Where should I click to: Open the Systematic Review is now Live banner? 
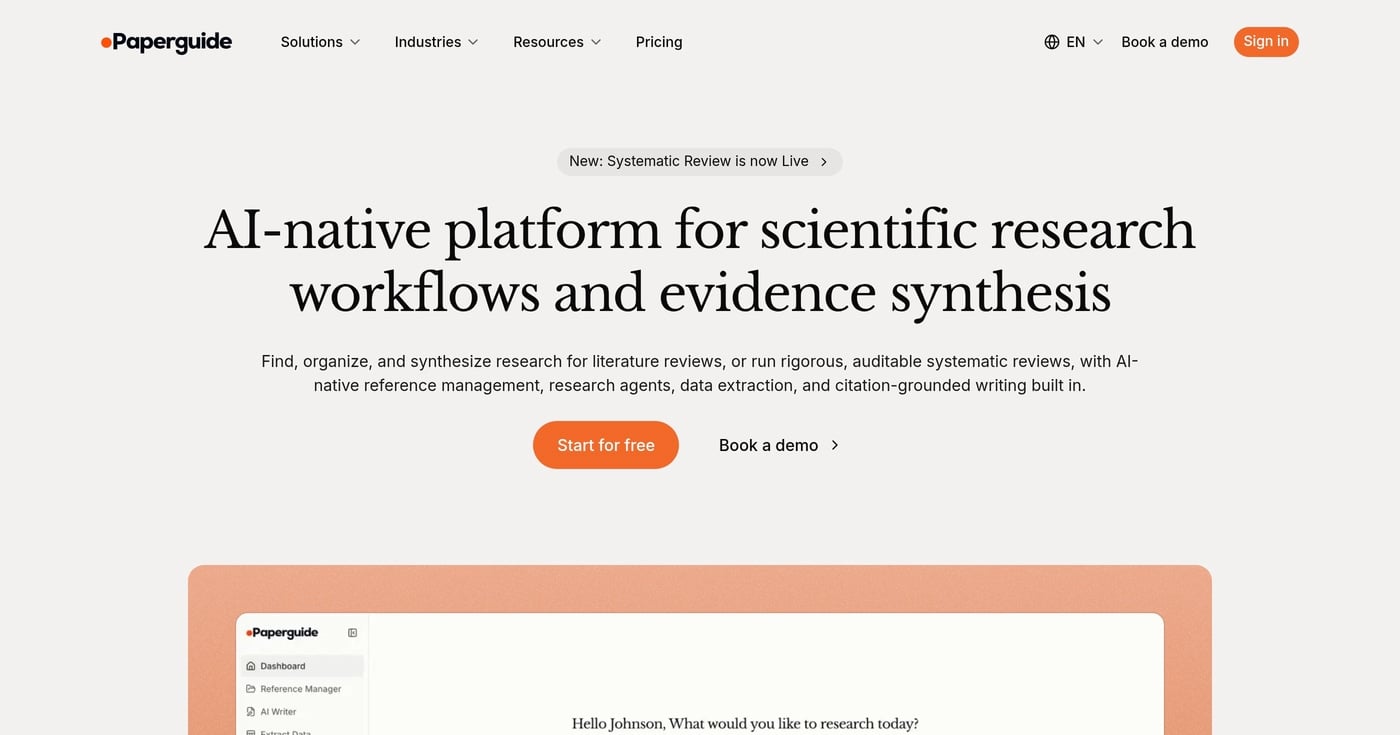699,161
